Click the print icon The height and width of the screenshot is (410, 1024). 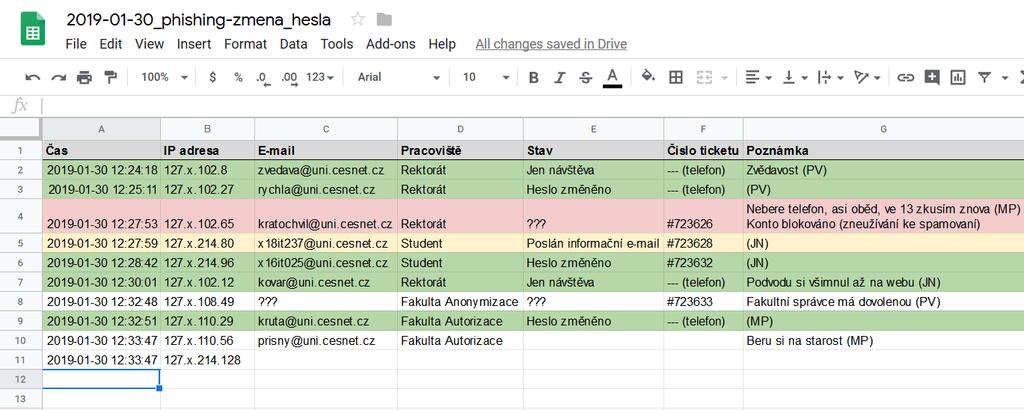coord(85,77)
